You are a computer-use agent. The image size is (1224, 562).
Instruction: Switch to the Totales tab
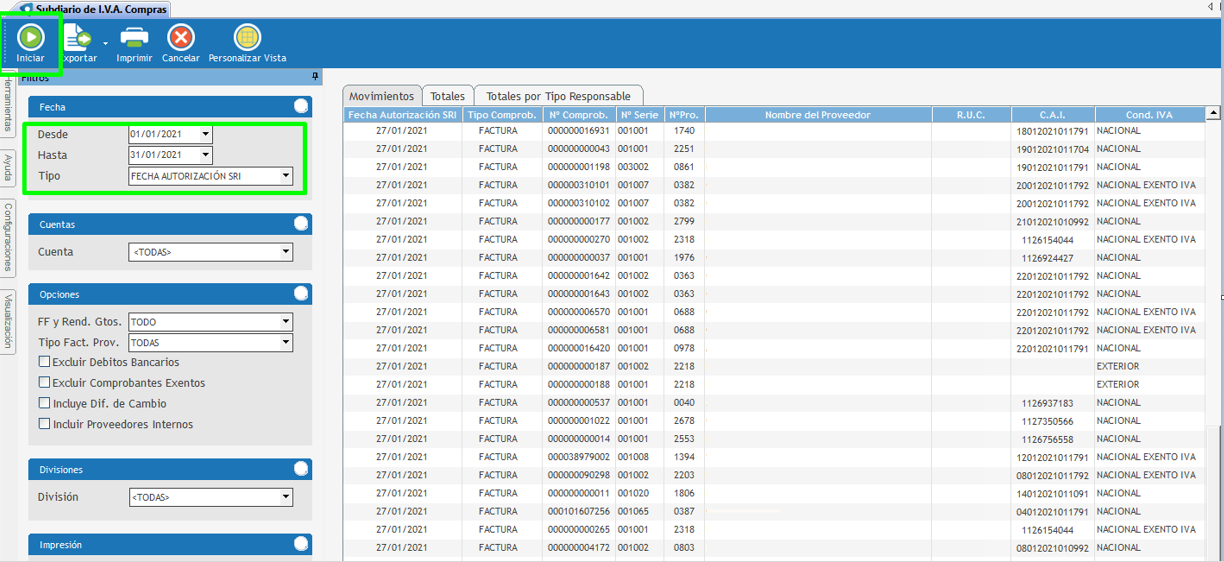(447, 96)
